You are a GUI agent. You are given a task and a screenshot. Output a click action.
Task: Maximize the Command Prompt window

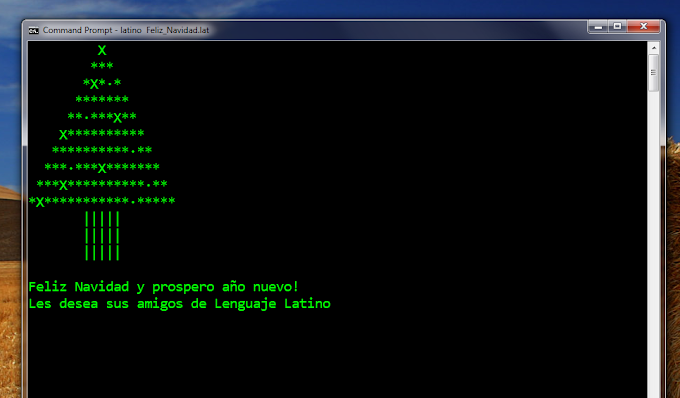(618, 27)
